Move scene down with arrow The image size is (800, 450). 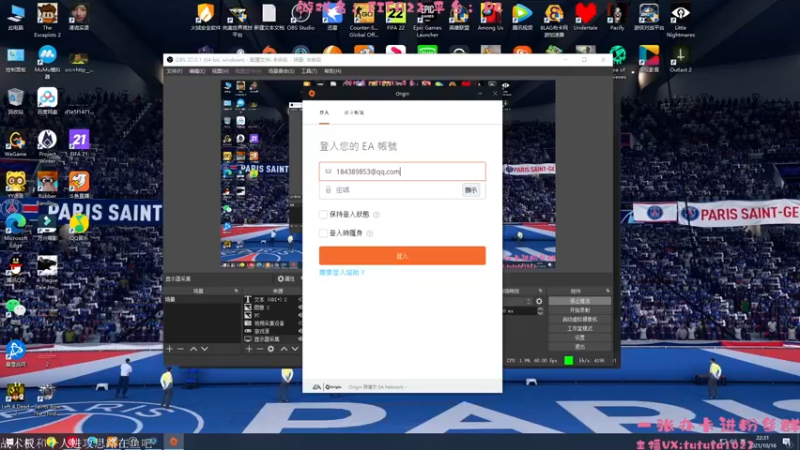click(205, 349)
